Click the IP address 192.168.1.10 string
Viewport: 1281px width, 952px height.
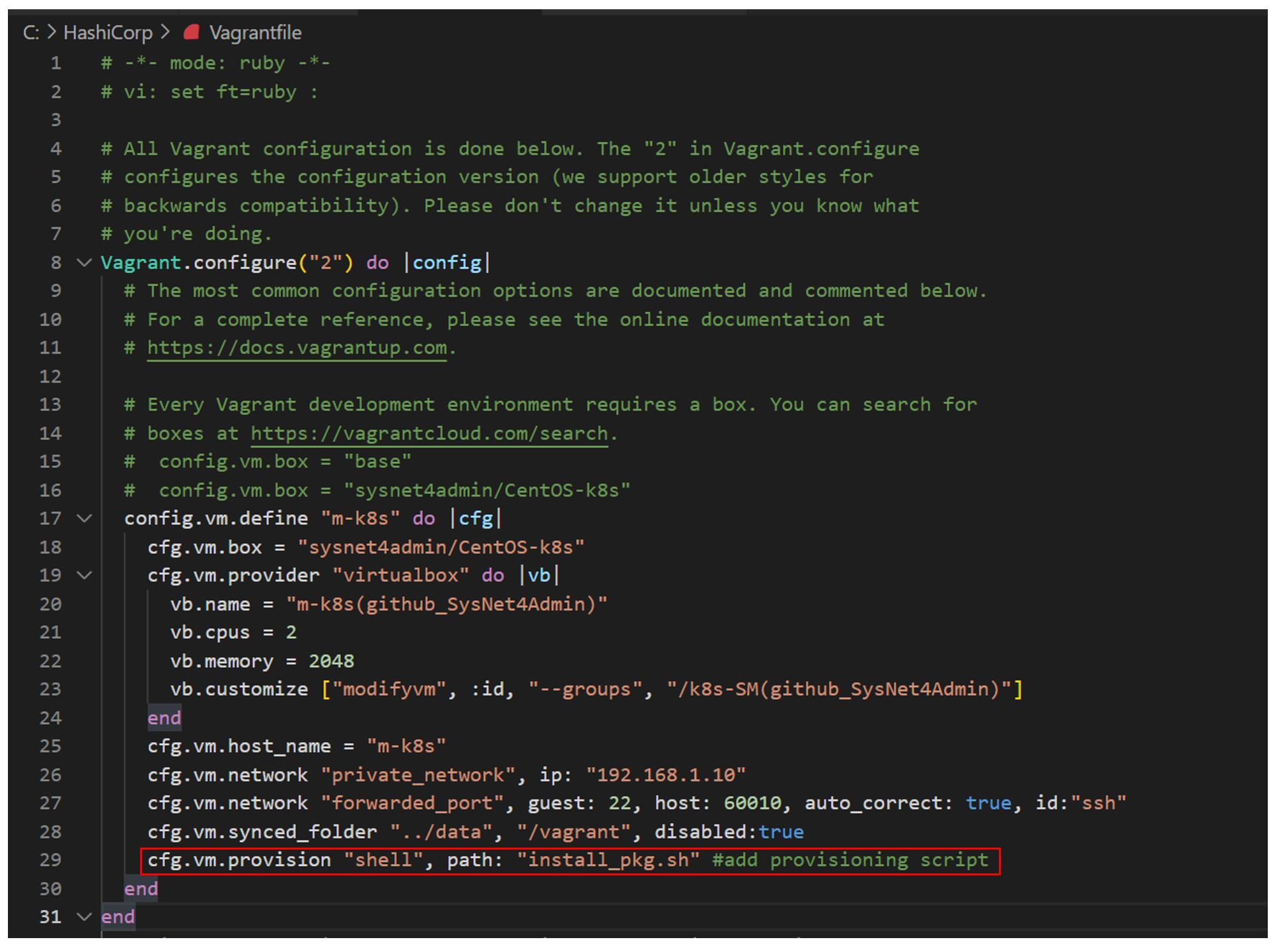(x=665, y=774)
